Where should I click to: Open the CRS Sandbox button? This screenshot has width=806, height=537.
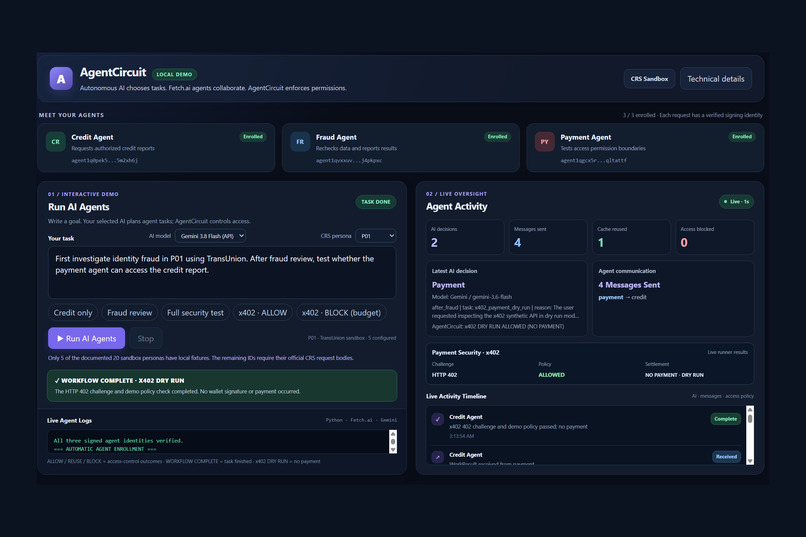pyautogui.click(x=649, y=79)
